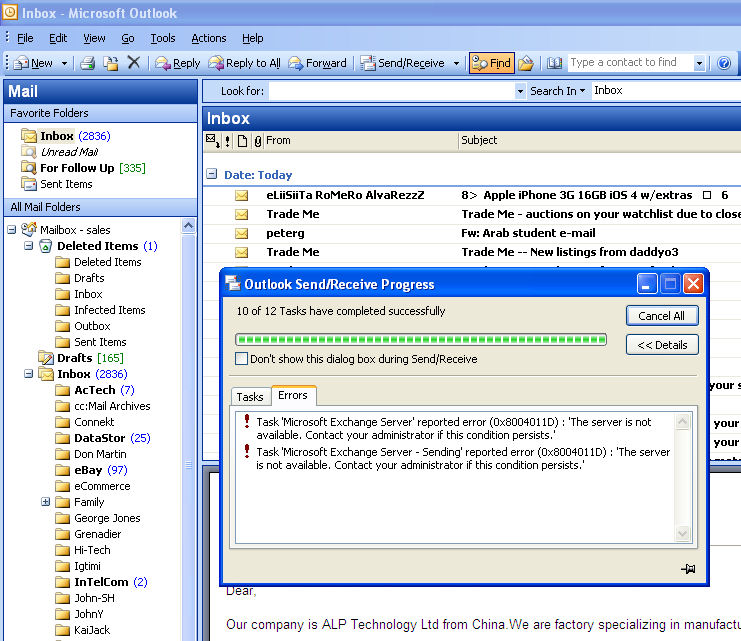The height and width of the screenshot is (641, 741).
Task: Collapse the Date: Today group
Action: point(212,174)
